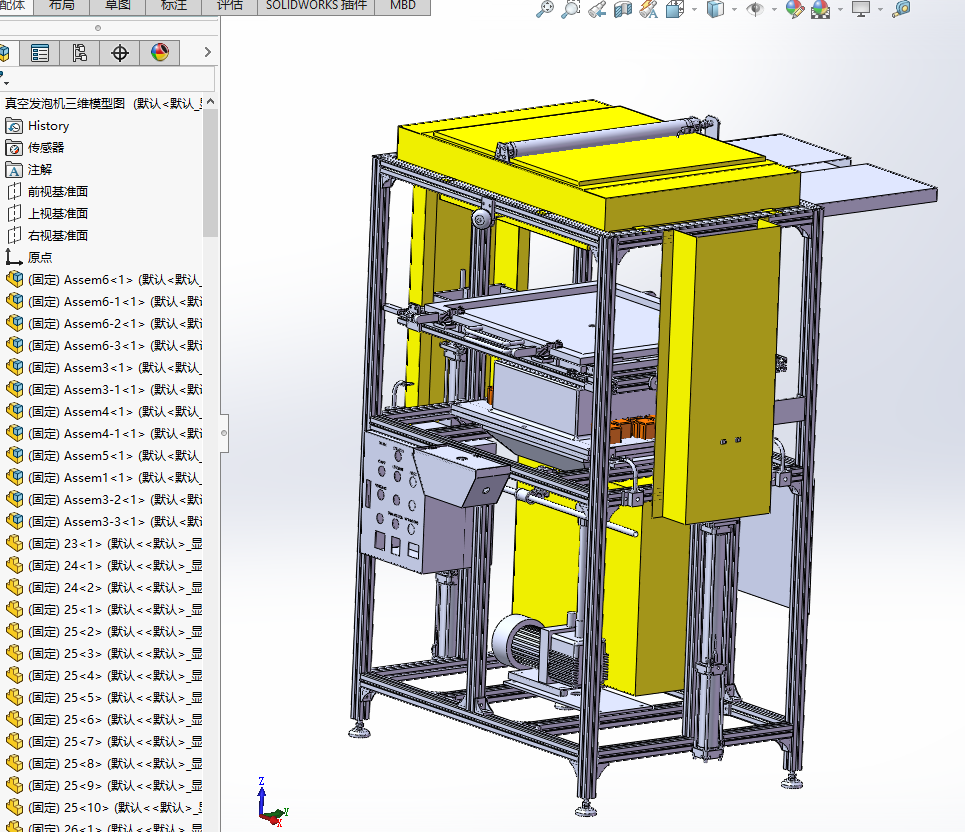Viewport: 965px width, 832px height.
Task: Open the ConfigurationManager tab icon
Action: [x=80, y=53]
